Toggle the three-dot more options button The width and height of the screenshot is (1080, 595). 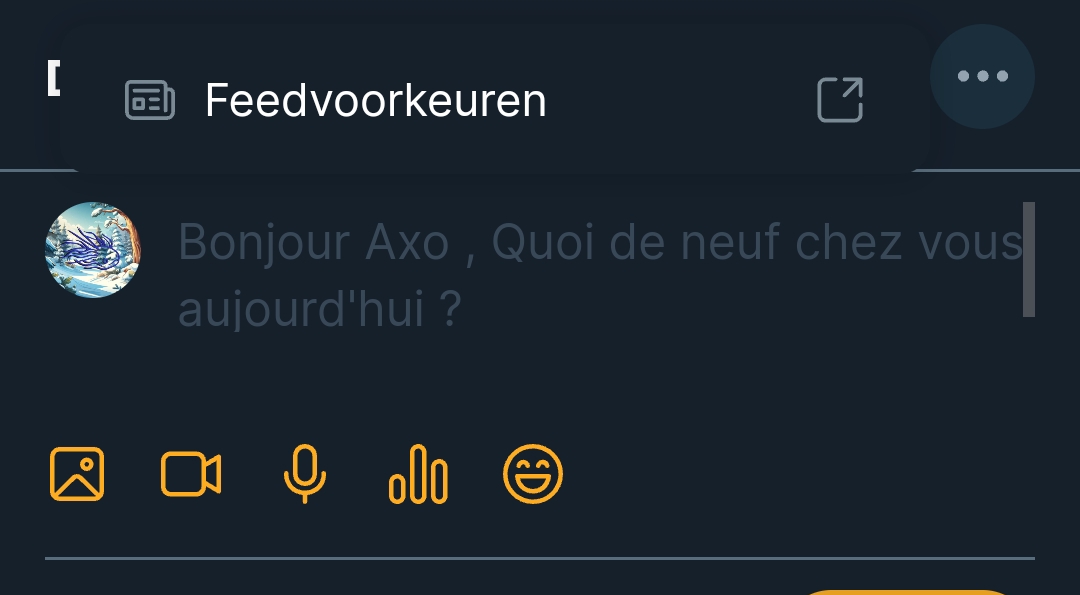coord(982,76)
